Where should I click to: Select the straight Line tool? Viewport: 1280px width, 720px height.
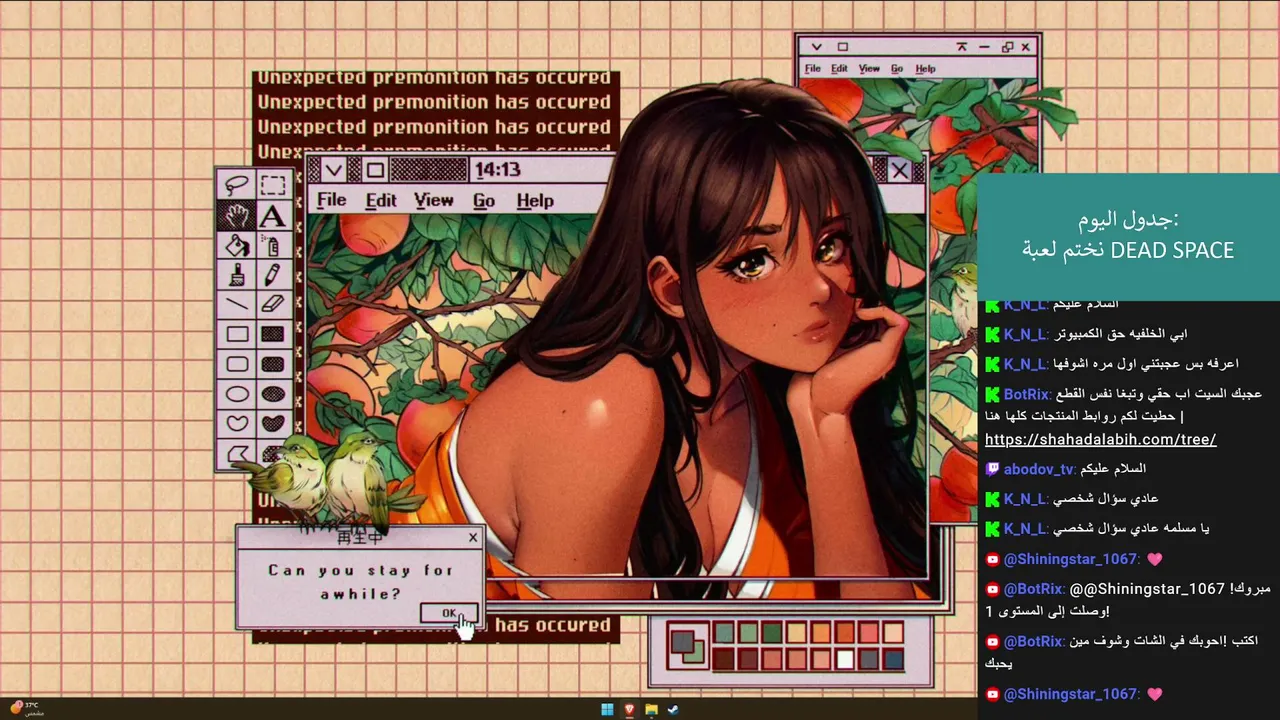[237, 304]
